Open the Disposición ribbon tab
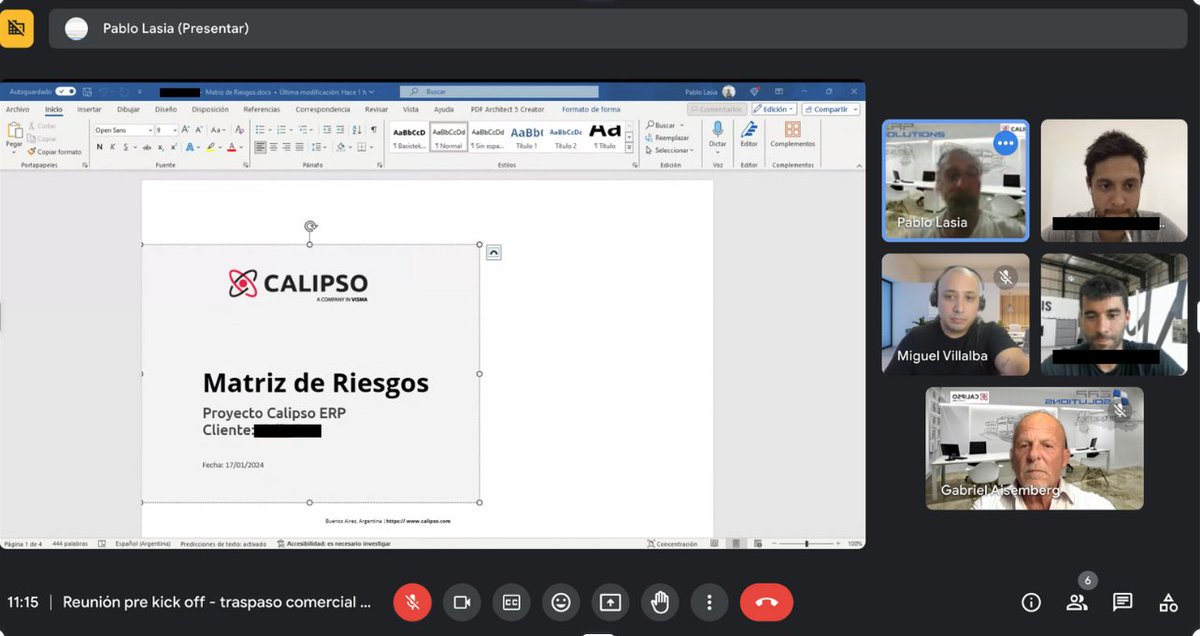The image size is (1200, 636). tap(210, 109)
